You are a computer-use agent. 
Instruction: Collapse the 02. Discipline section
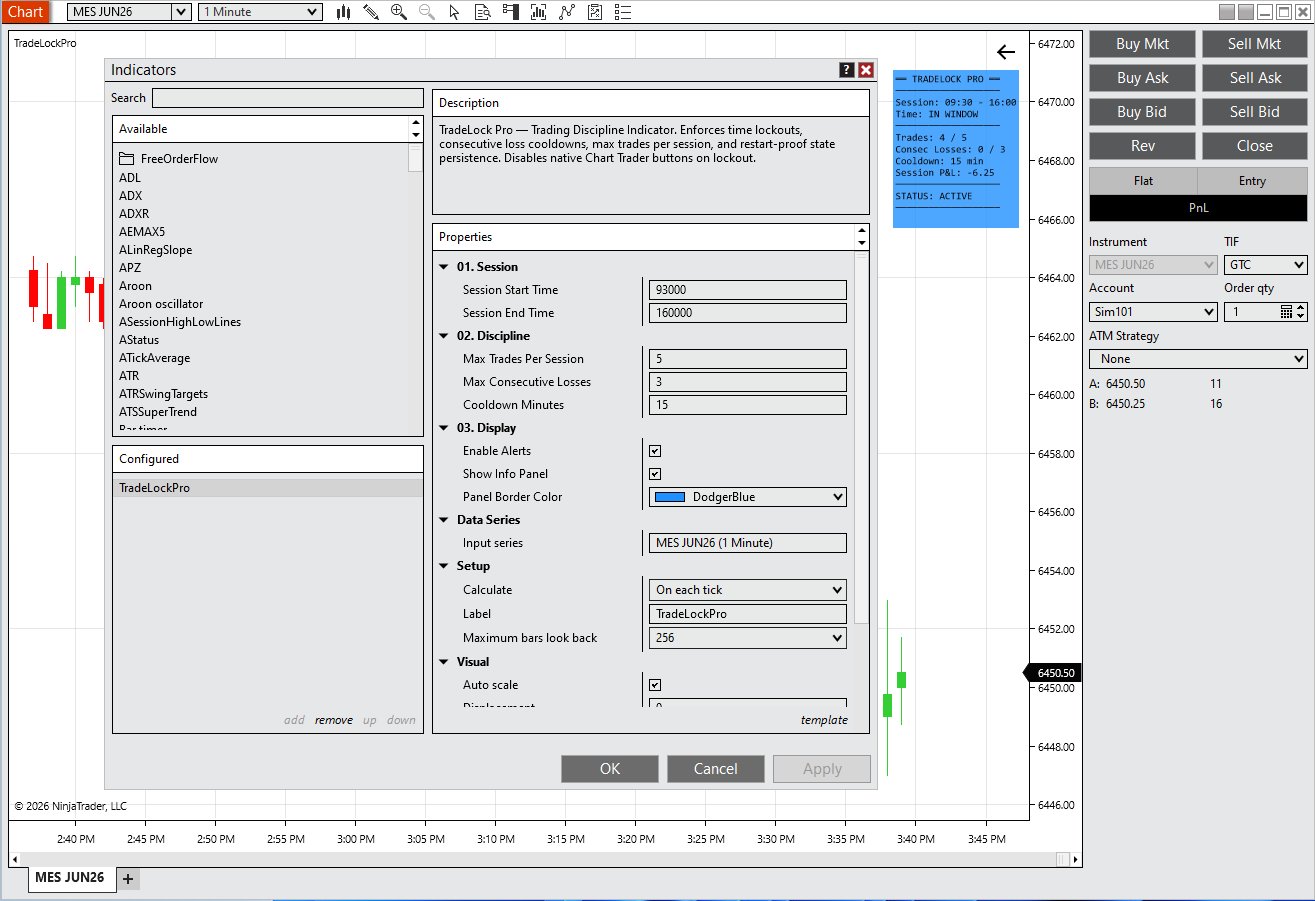(444, 335)
